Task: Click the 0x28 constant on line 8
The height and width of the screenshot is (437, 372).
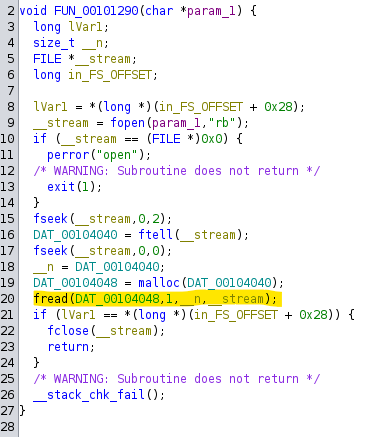Action: pyautogui.click(x=278, y=107)
